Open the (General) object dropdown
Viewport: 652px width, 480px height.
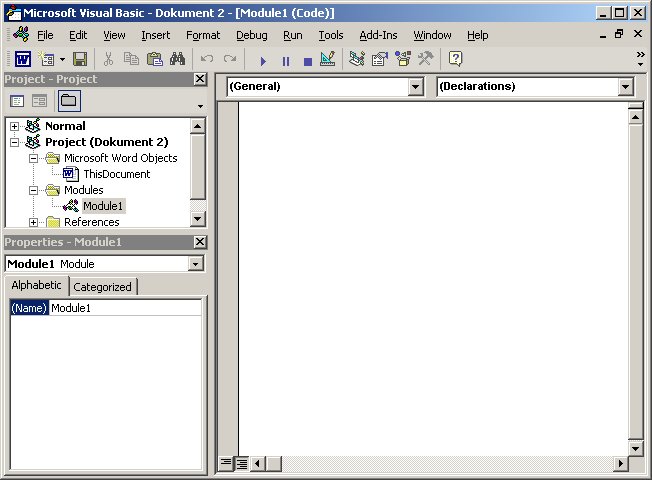[x=415, y=87]
